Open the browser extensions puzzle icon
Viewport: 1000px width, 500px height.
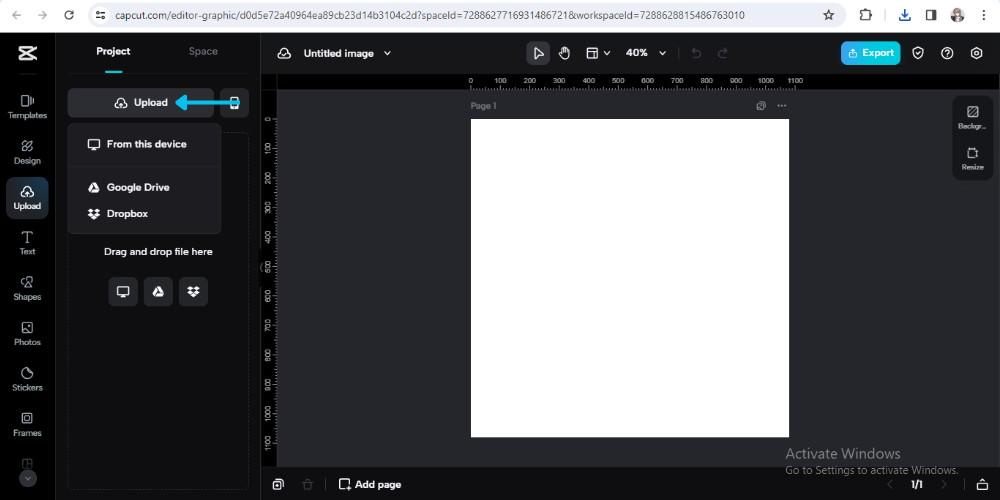[865, 15]
